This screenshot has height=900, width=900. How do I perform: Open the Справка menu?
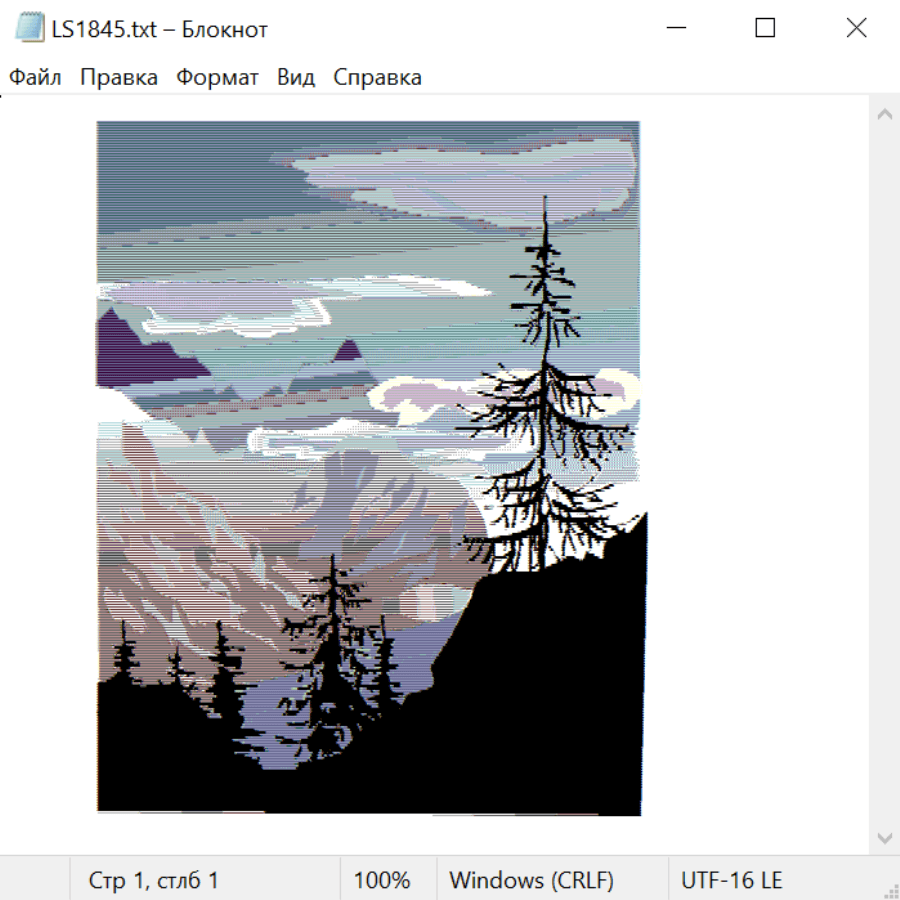tap(377, 77)
